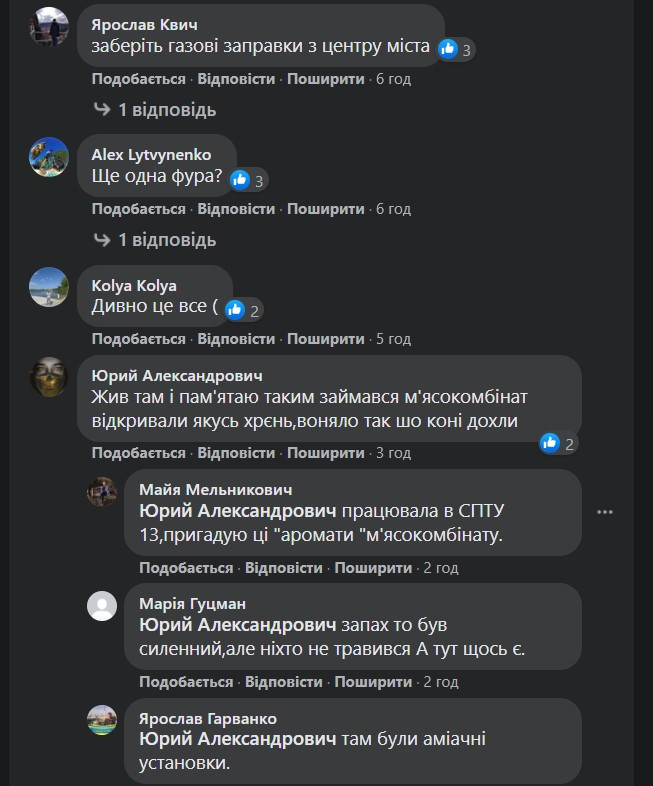The height and width of the screenshot is (786, 653).
Task: Like Kolya Kolya's comment via Подобається
Action: pos(139,339)
